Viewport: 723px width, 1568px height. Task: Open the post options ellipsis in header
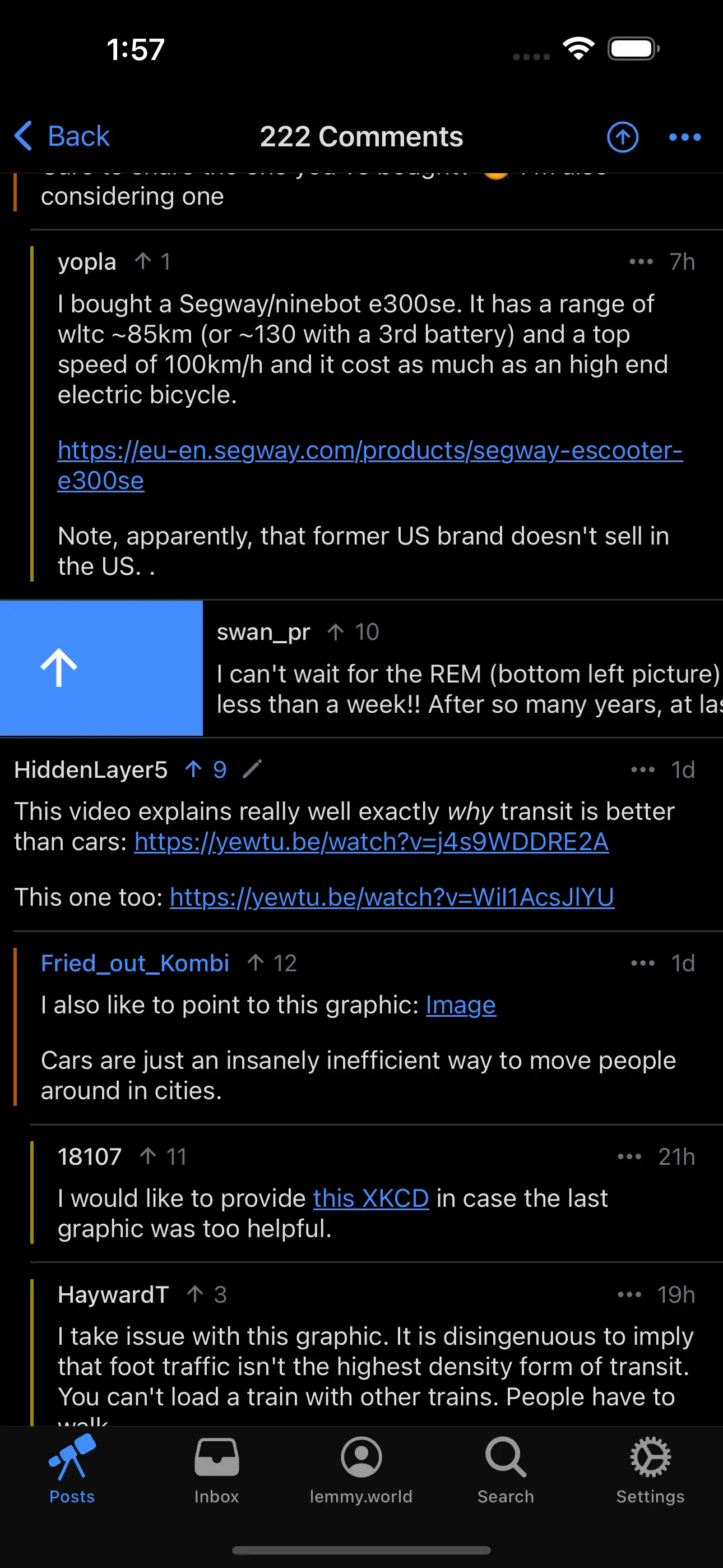[685, 137]
